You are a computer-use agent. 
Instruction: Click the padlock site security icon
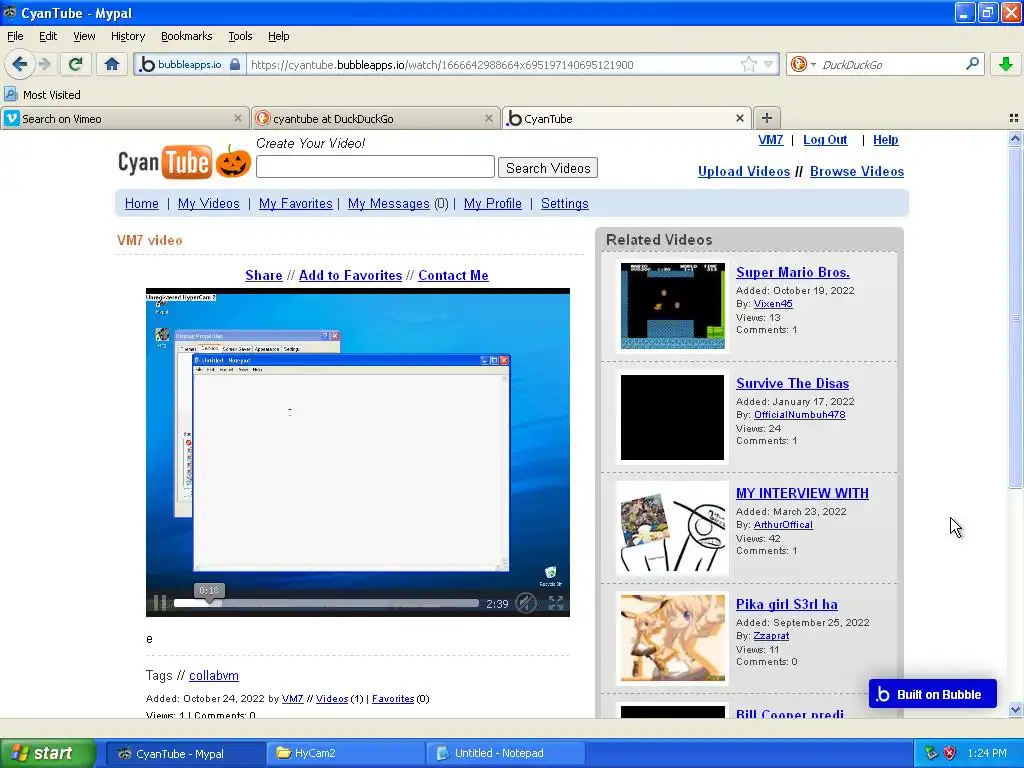coord(235,64)
